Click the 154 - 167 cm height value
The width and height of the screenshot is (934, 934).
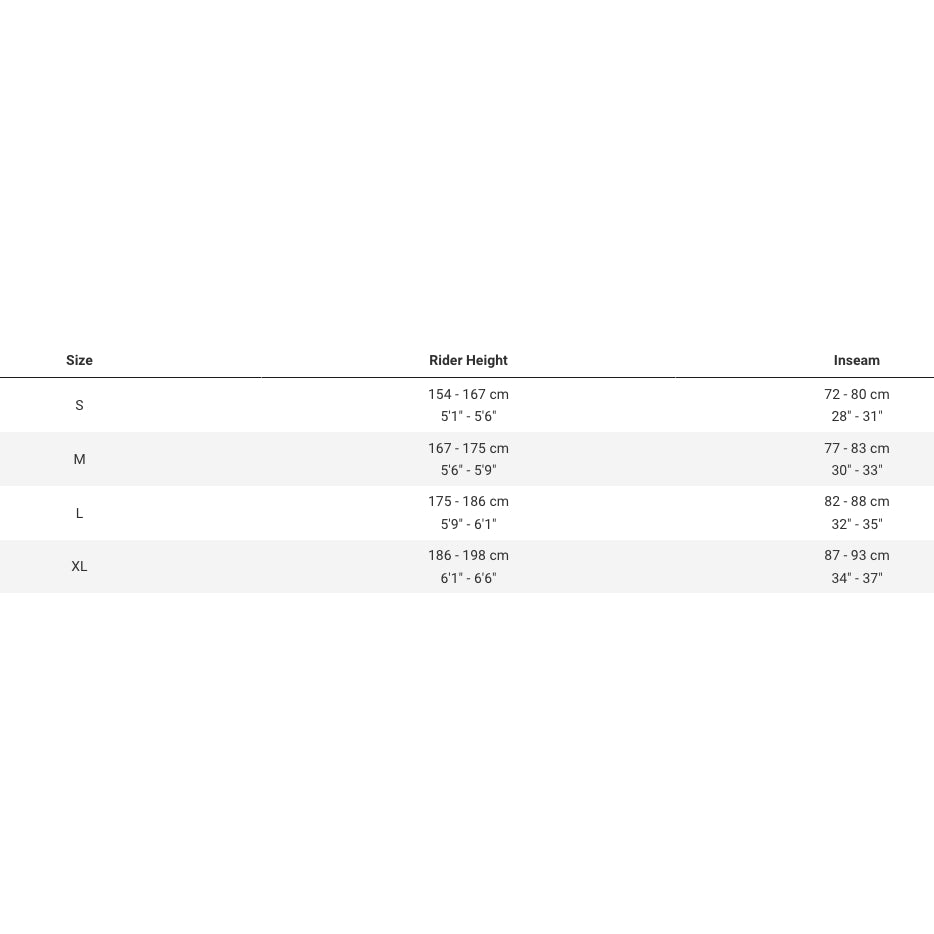(x=468, y=394)
